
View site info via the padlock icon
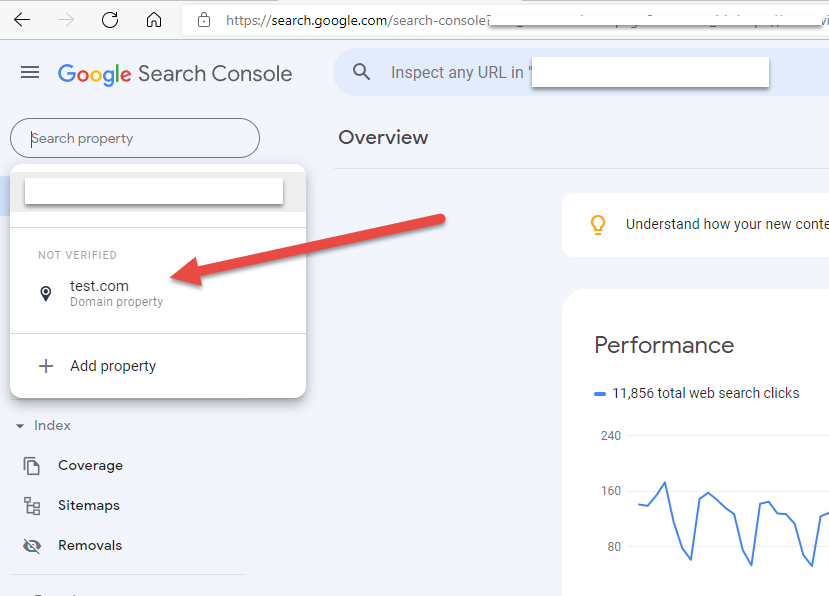[x=204, y=20]
